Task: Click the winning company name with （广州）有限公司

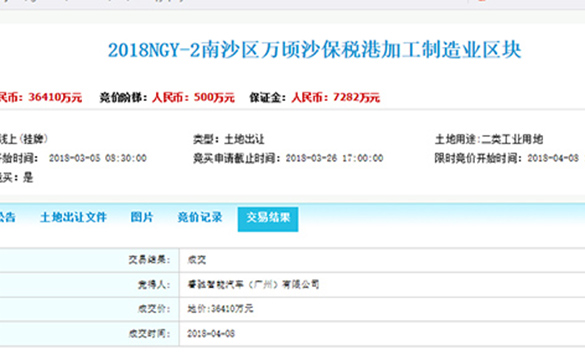Action: (253, 285)
